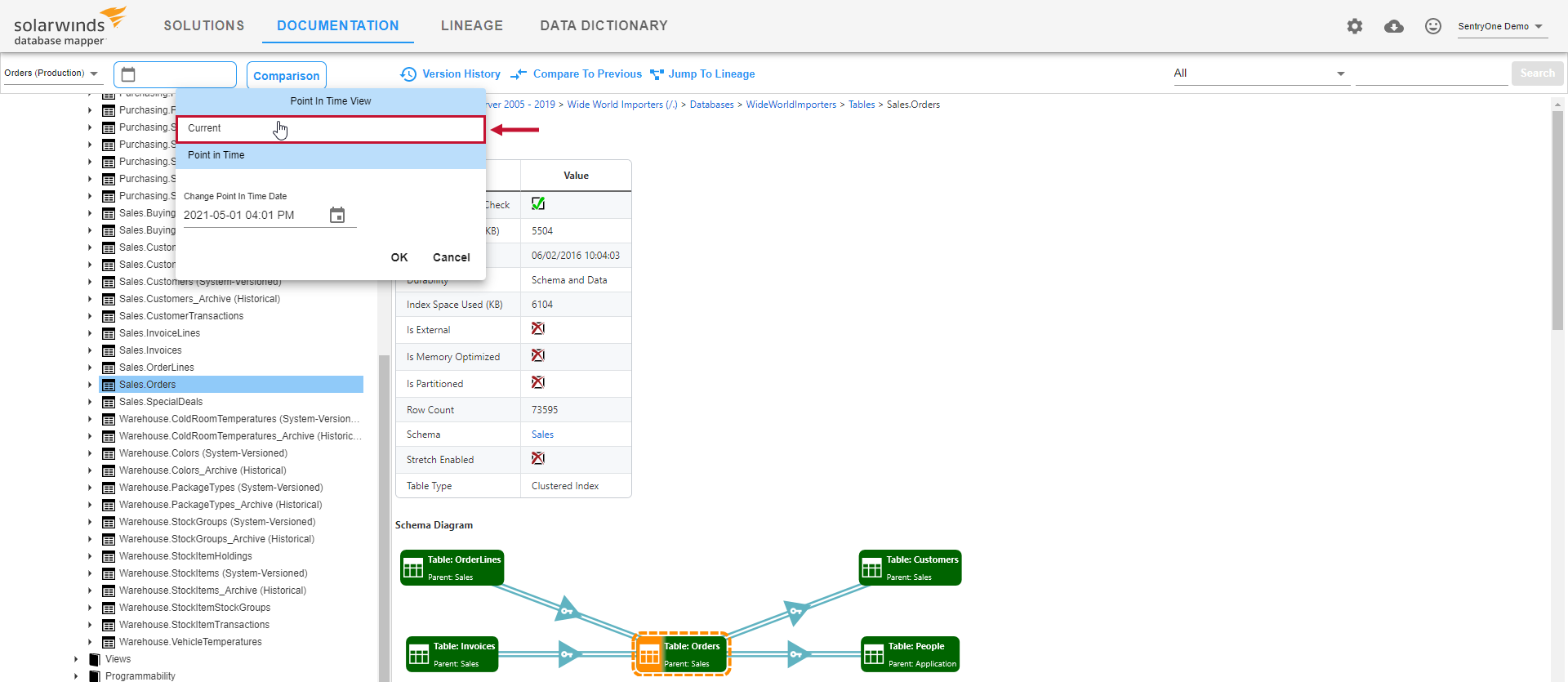Switch to the LINEAGE tab
The image size is (1568, 682).
click(x=472, y=26)
